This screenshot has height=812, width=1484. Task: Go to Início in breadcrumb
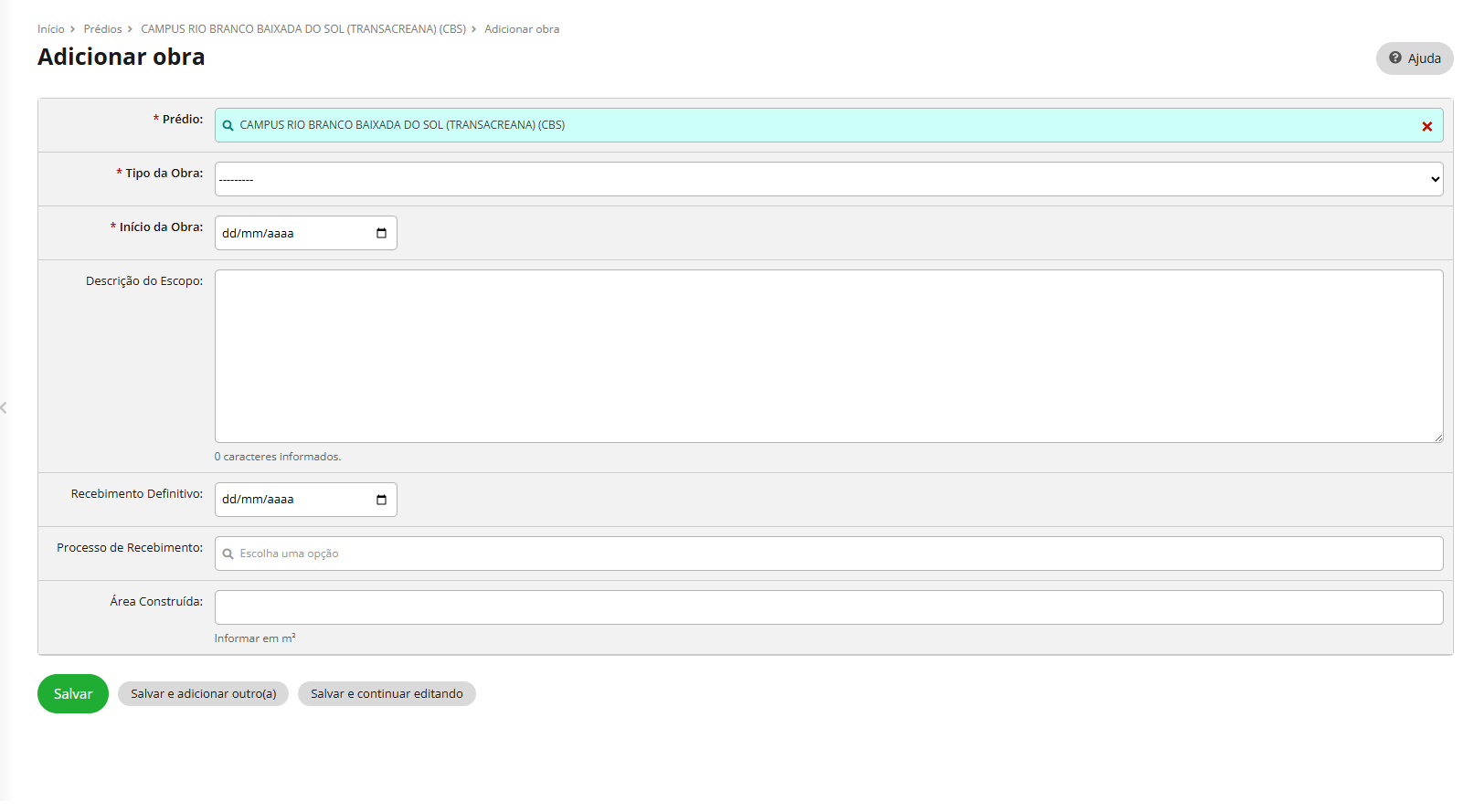tap(51, 29)
